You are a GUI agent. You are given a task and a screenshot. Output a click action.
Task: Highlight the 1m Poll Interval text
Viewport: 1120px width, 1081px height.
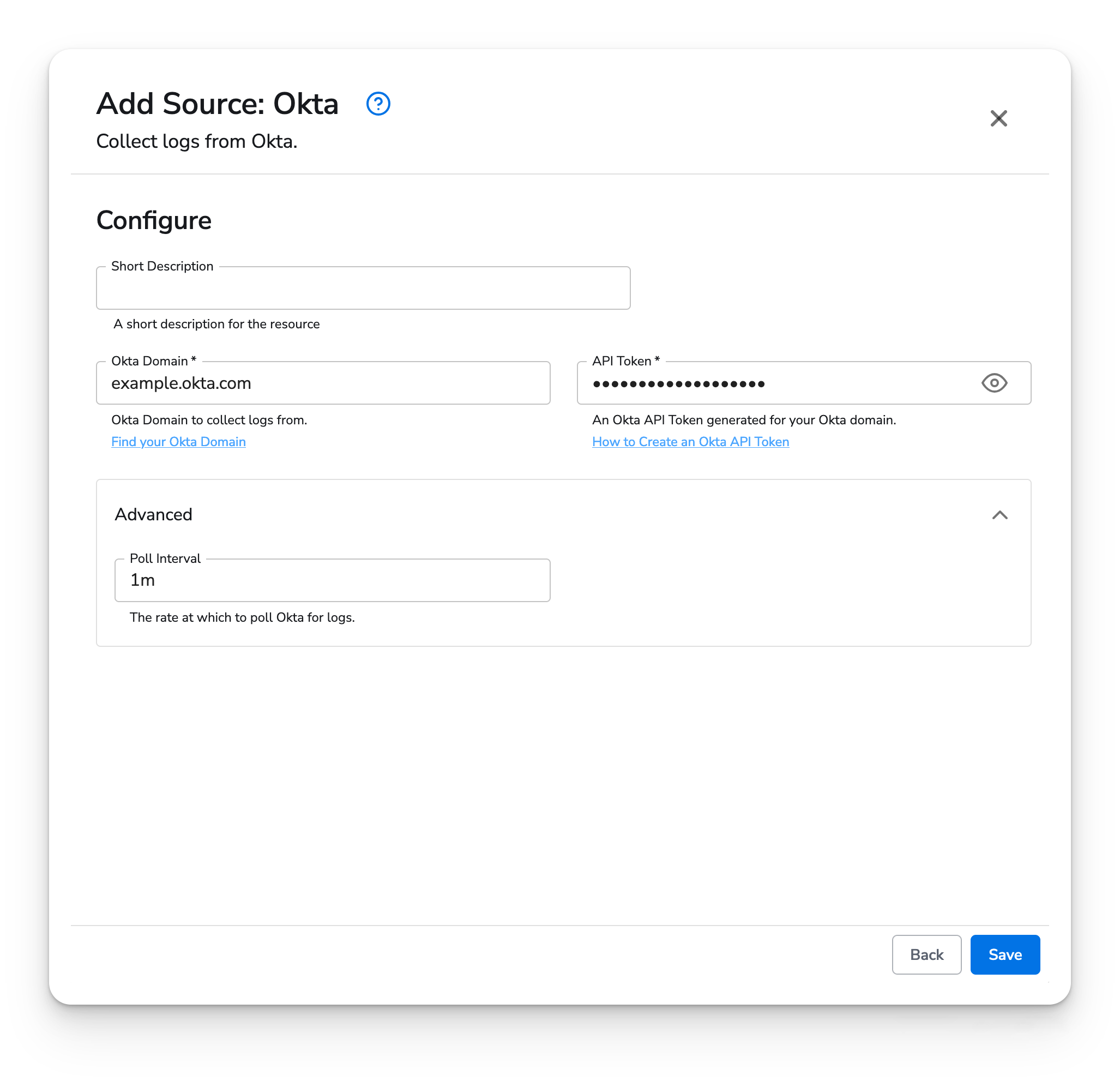(142, 580)
